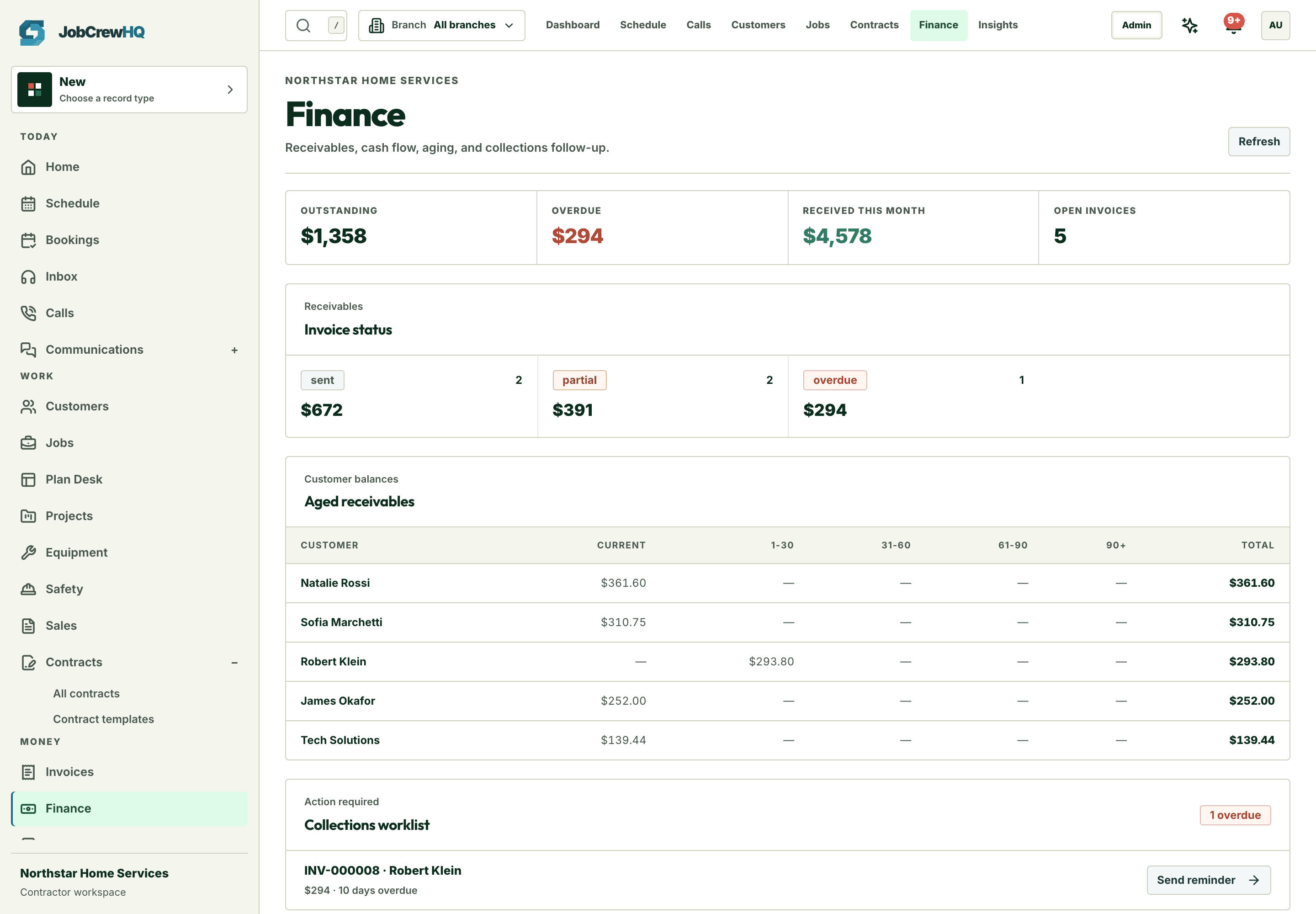Click the branch building icon
Screen dimensions: 1316x914
376,25
